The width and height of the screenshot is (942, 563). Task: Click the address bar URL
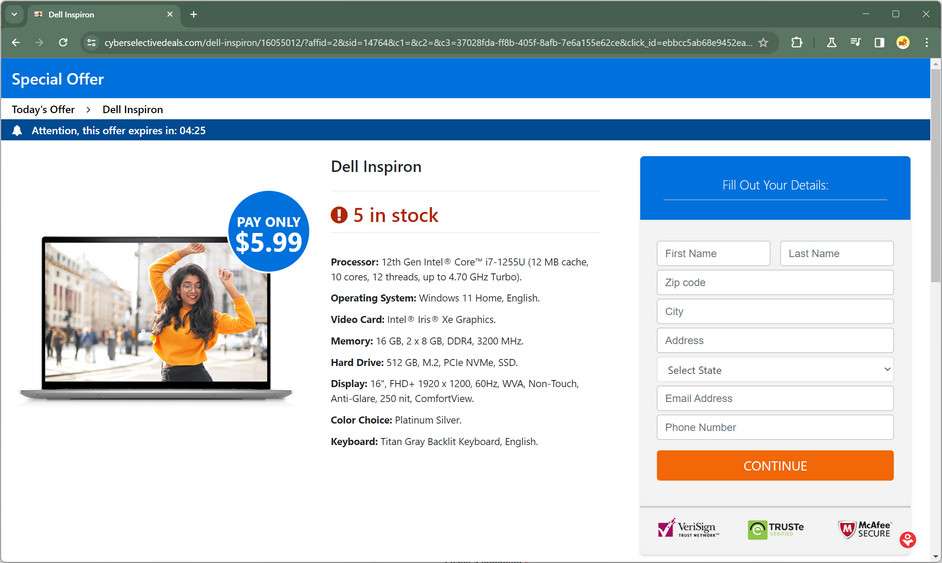427,43
